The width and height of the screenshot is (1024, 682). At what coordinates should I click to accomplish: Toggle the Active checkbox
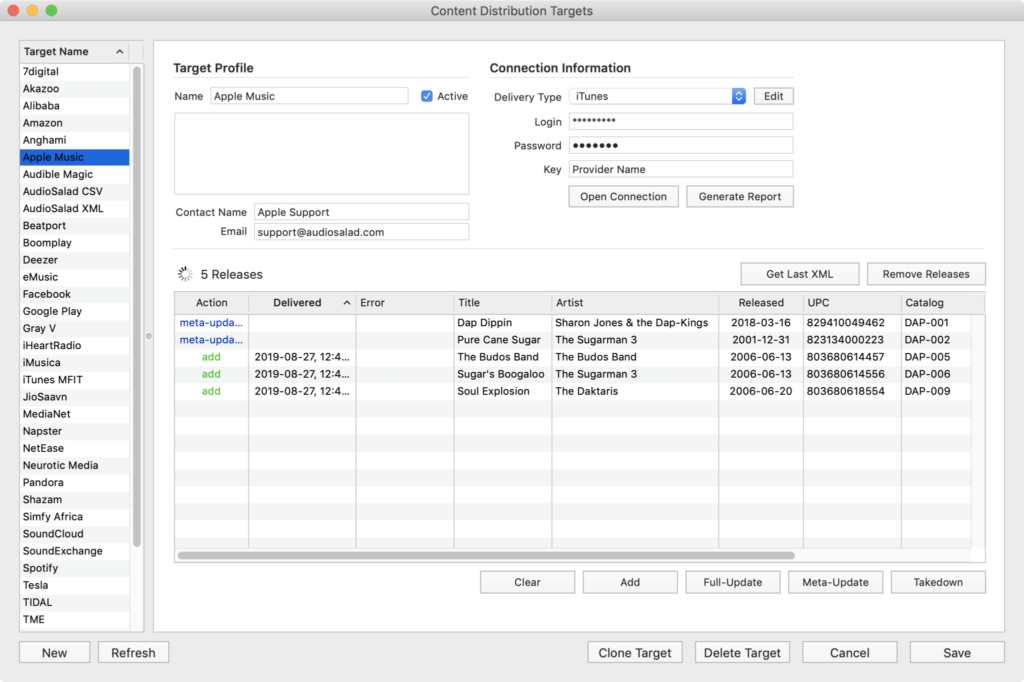coord(426,96)
